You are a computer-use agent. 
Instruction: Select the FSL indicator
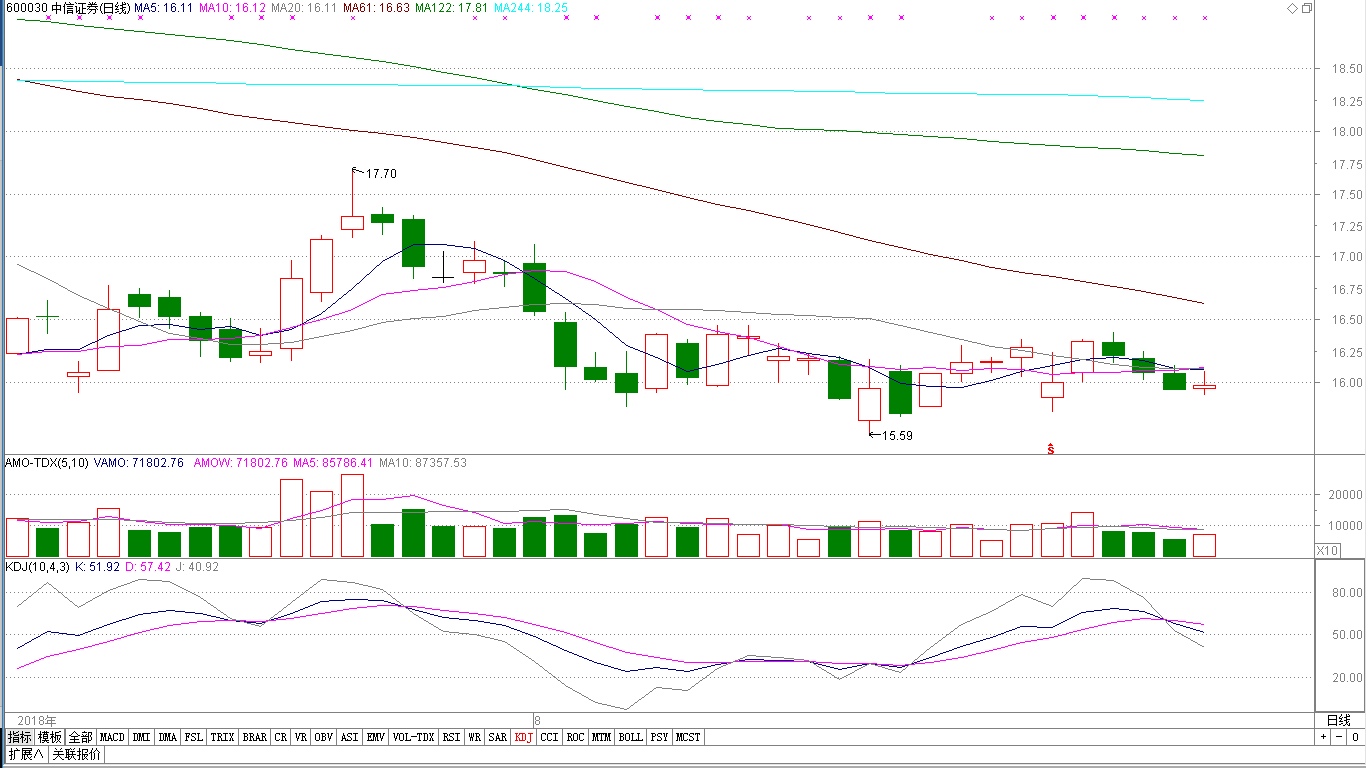pos(193,737)
